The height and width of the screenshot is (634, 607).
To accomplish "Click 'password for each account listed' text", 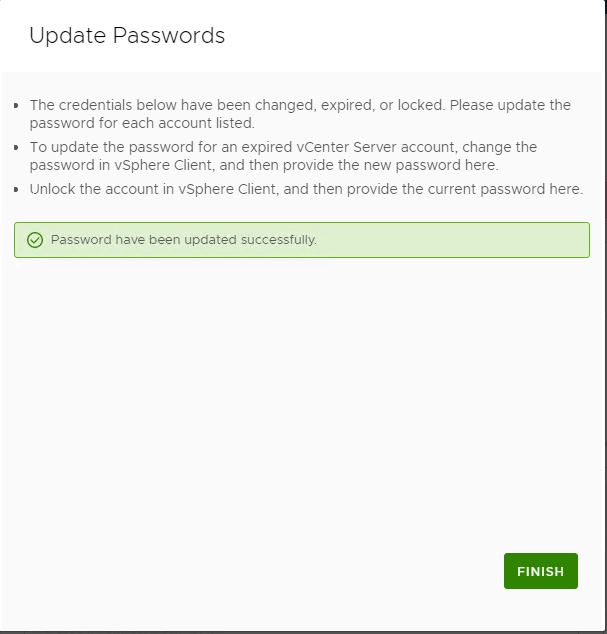I will click(x=142, y=123).
